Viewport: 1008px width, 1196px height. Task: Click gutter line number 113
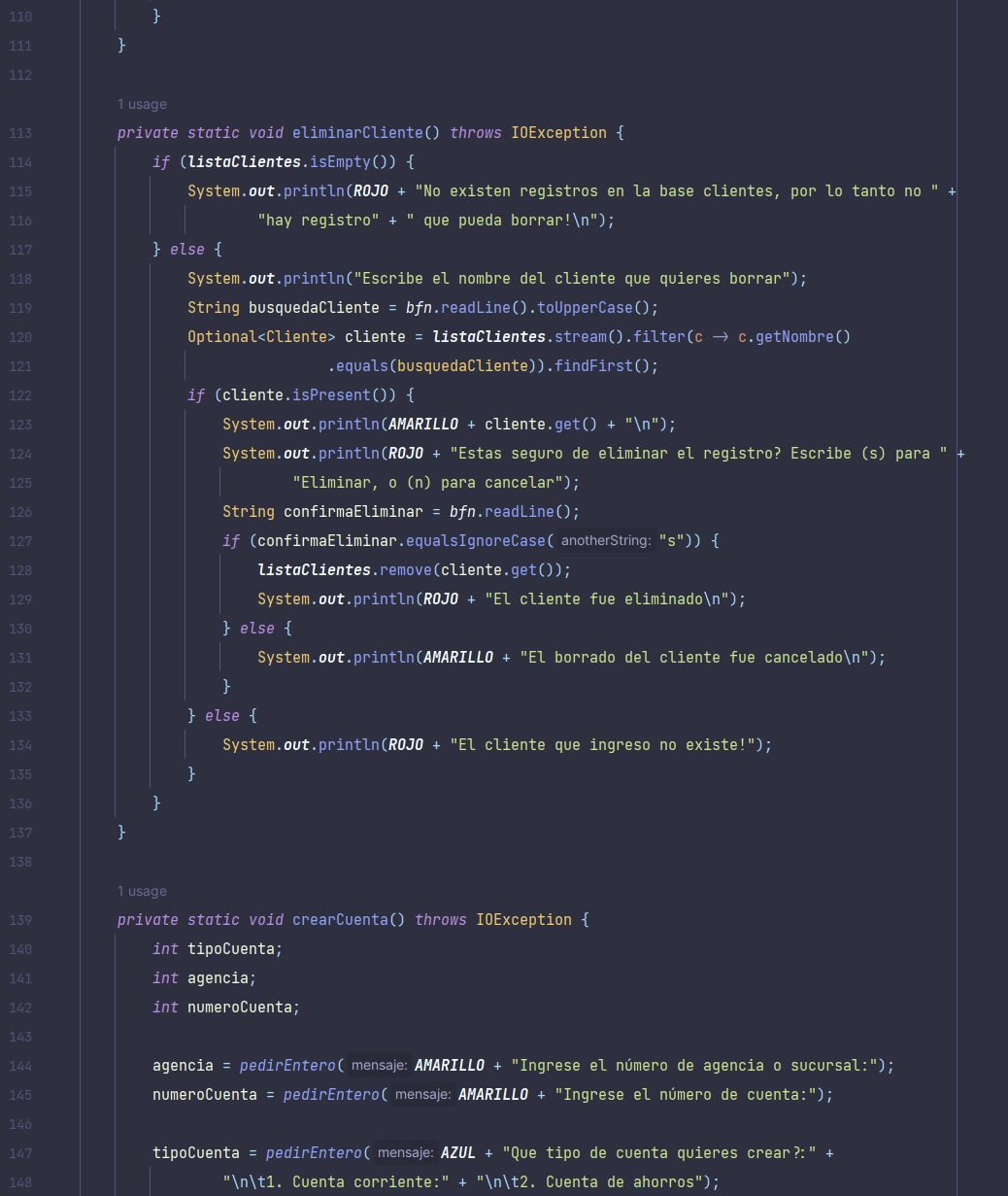click(20, 133)
